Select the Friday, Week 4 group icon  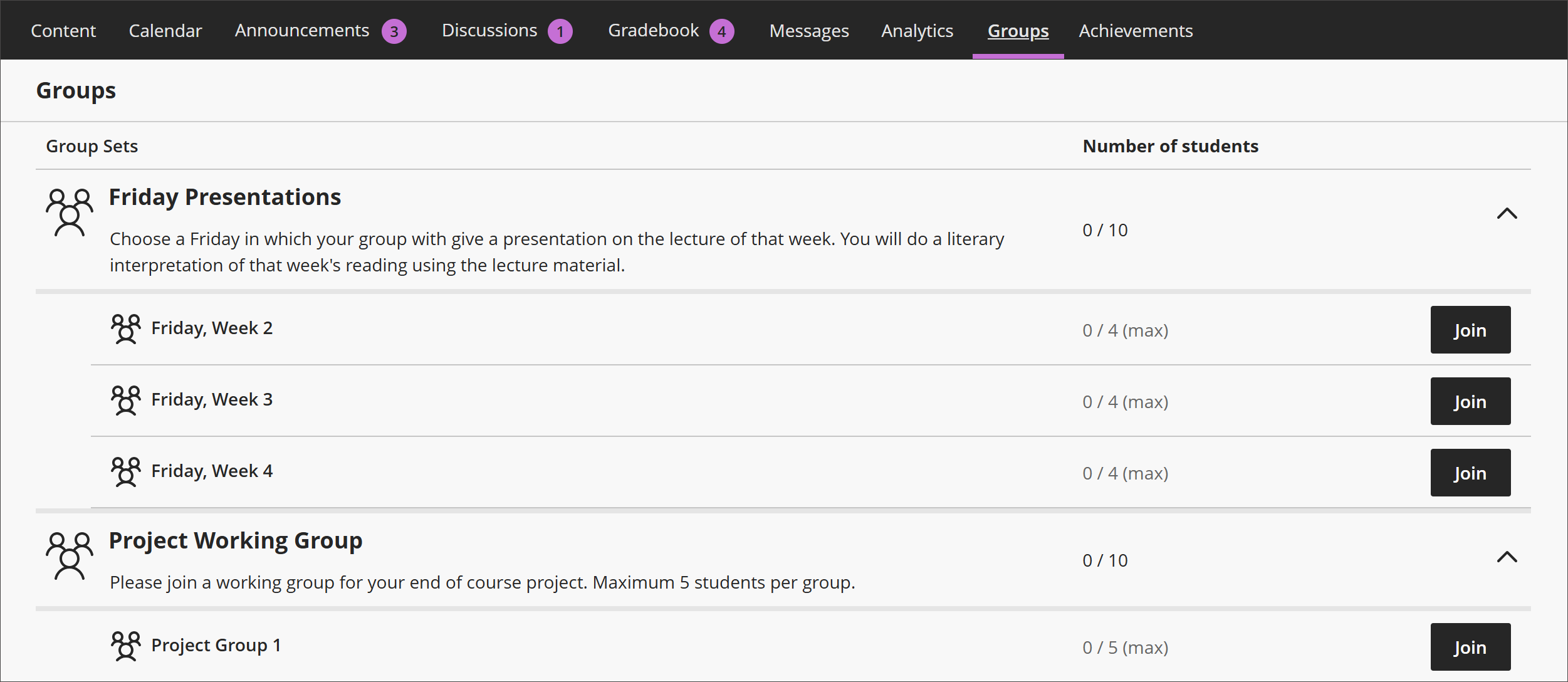click(126, 472)
